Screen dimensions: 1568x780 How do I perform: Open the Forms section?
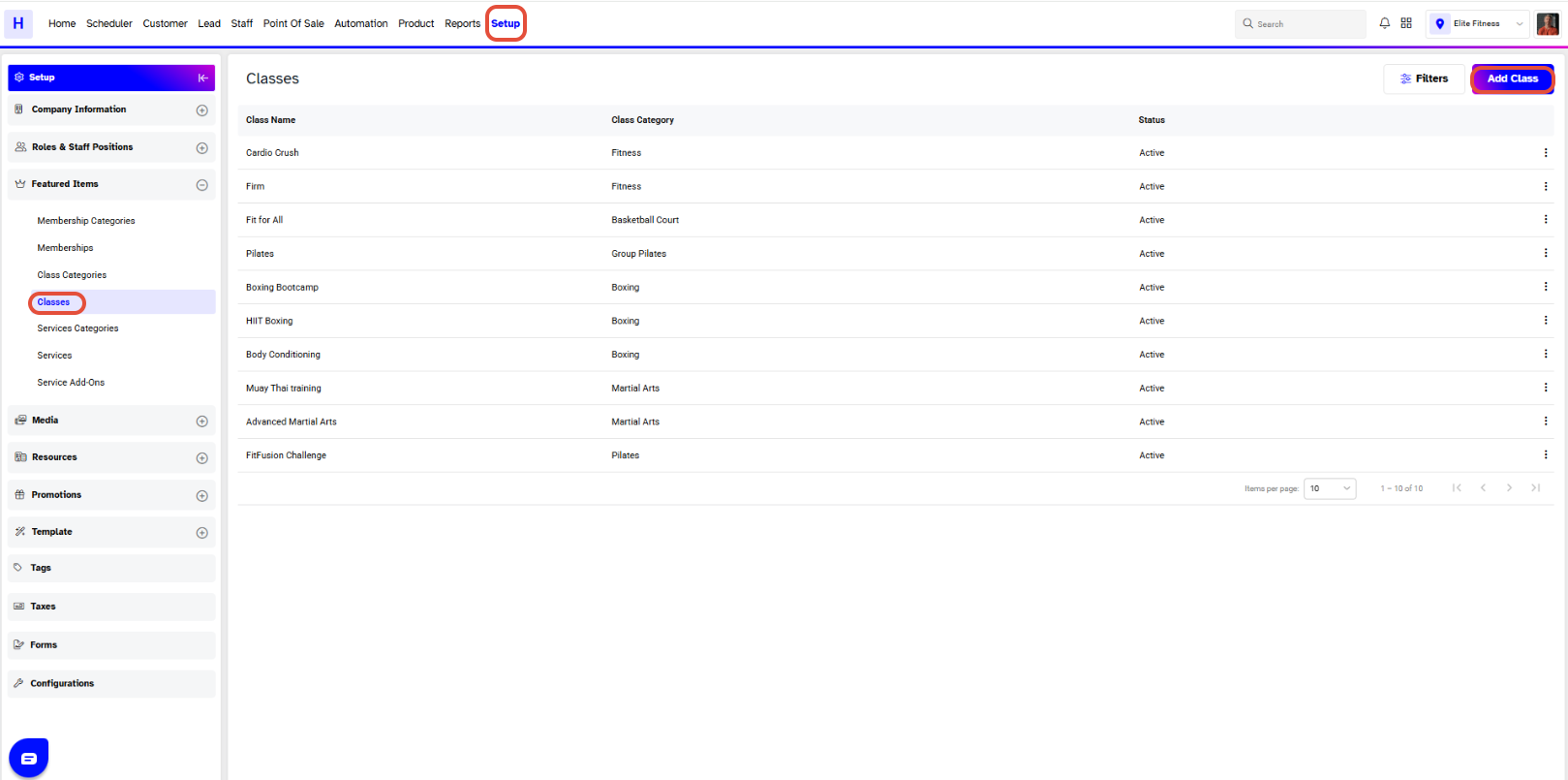111,645
